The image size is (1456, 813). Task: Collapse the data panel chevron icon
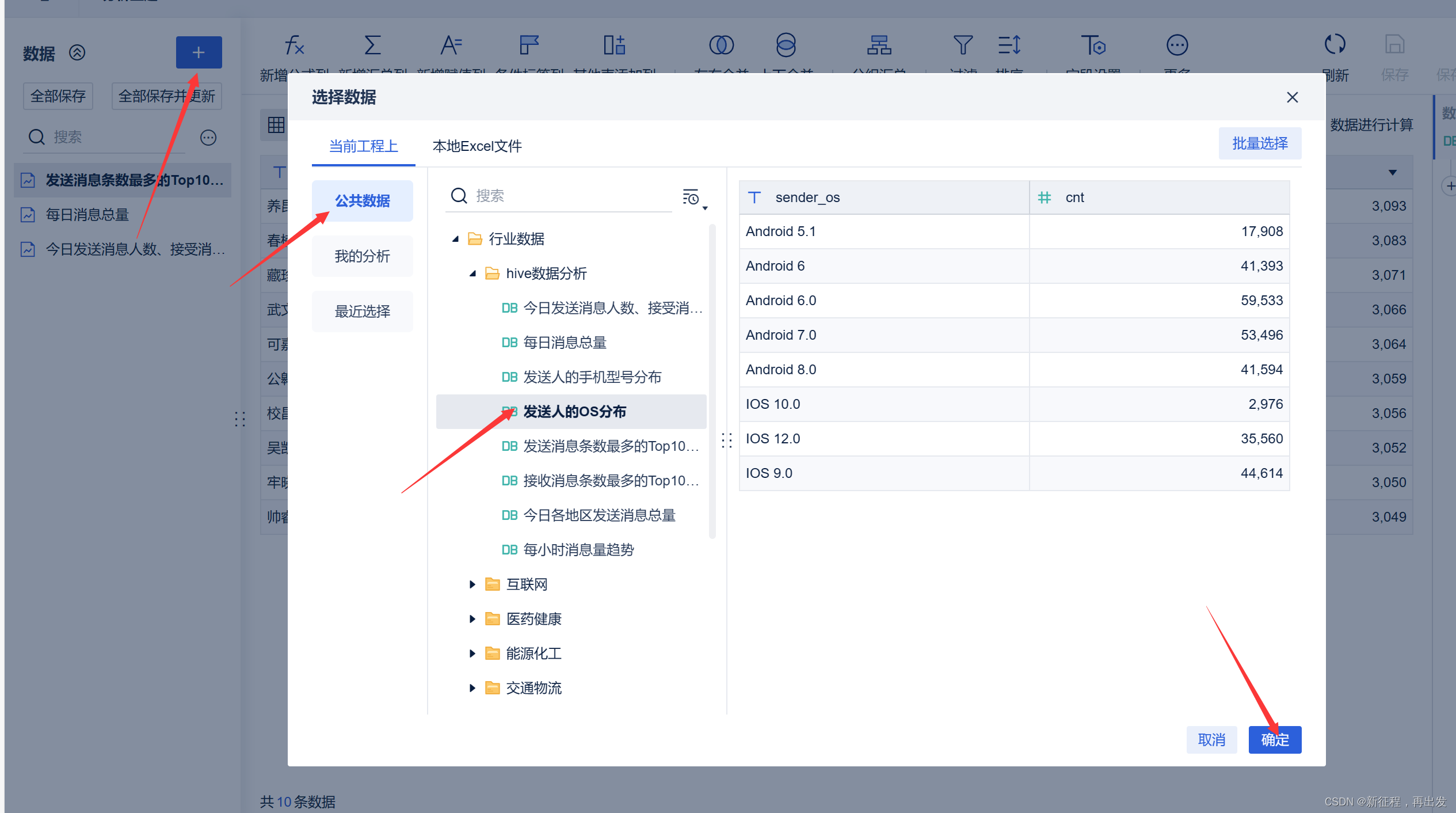click(x=77, y=52)
